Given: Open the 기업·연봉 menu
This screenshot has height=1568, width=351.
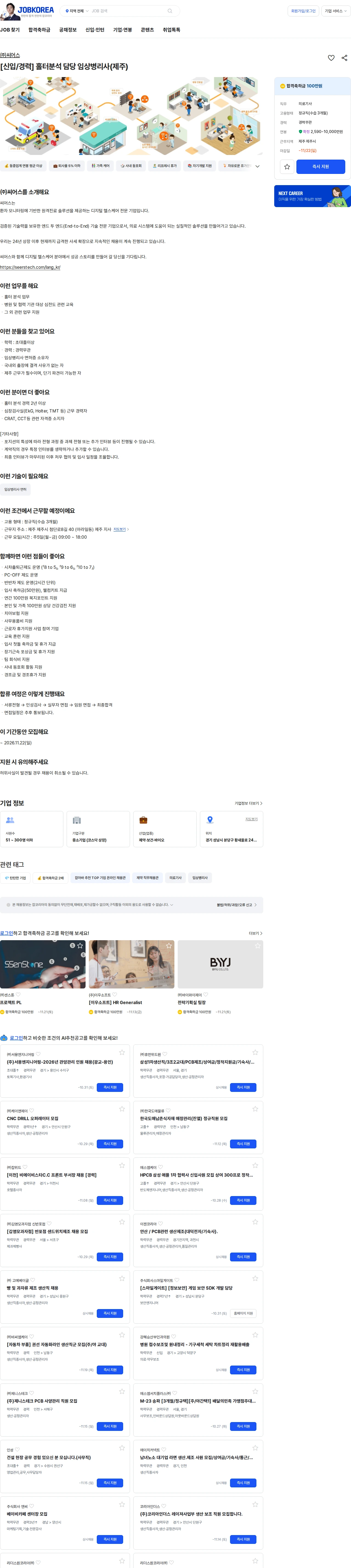Looking at the screenshot, I should click(122, 30).
